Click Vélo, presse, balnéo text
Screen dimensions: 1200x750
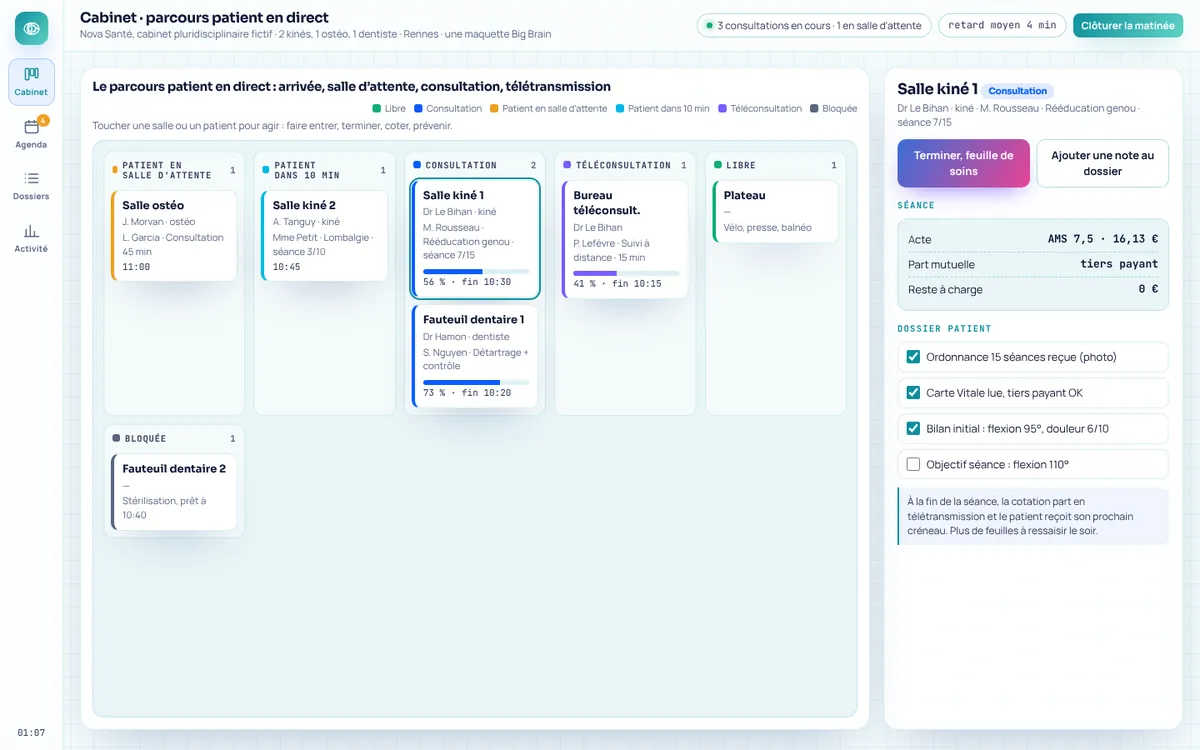[768, 227]
